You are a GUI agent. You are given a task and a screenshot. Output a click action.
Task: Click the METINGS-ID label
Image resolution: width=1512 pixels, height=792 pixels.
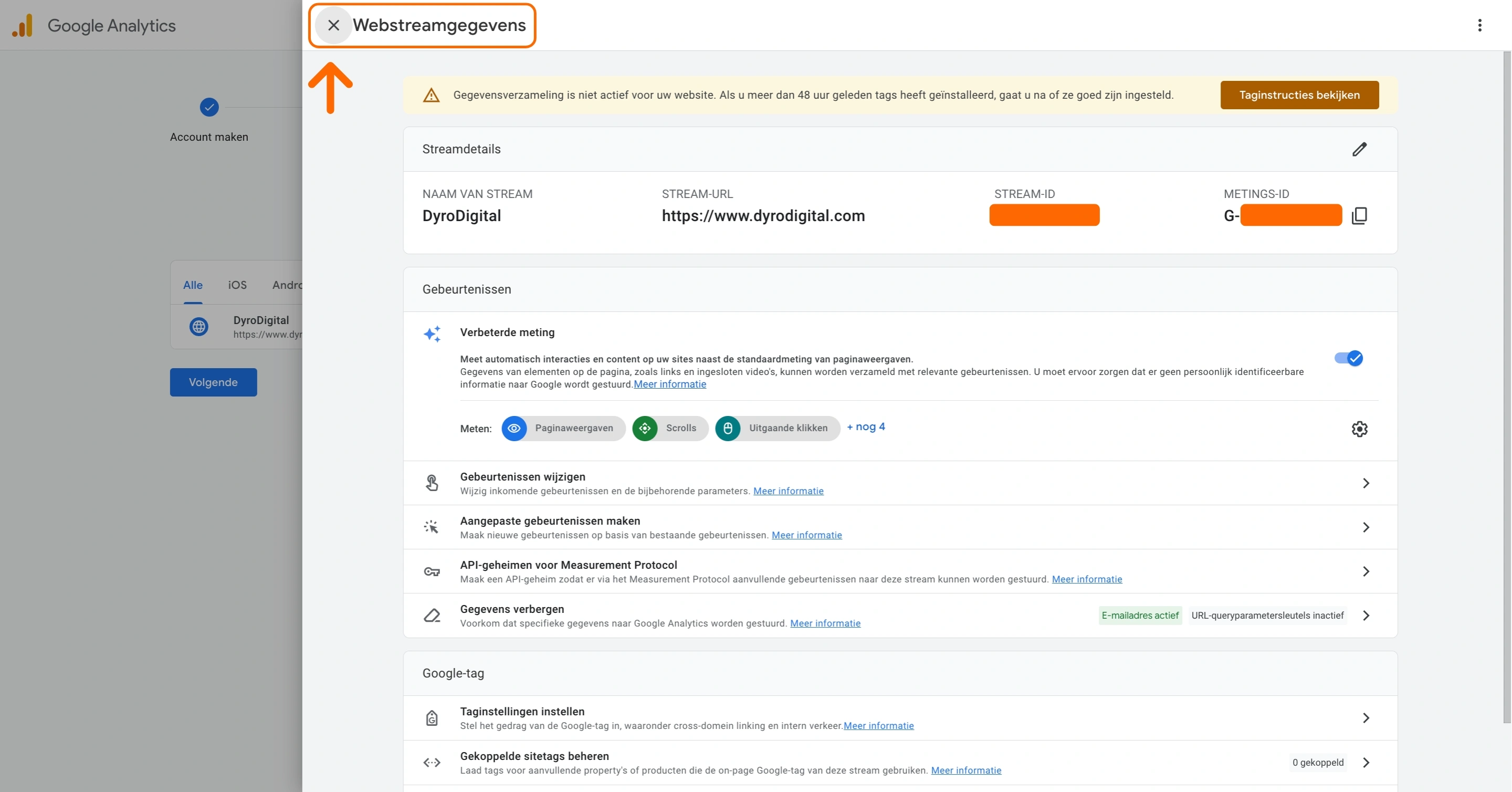pos(1256,194)
